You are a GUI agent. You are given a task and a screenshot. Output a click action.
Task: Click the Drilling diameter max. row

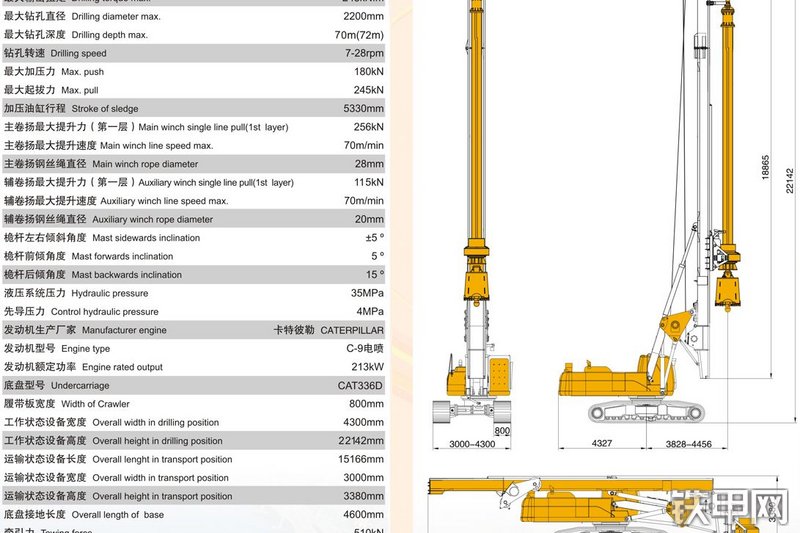(193, 16)
